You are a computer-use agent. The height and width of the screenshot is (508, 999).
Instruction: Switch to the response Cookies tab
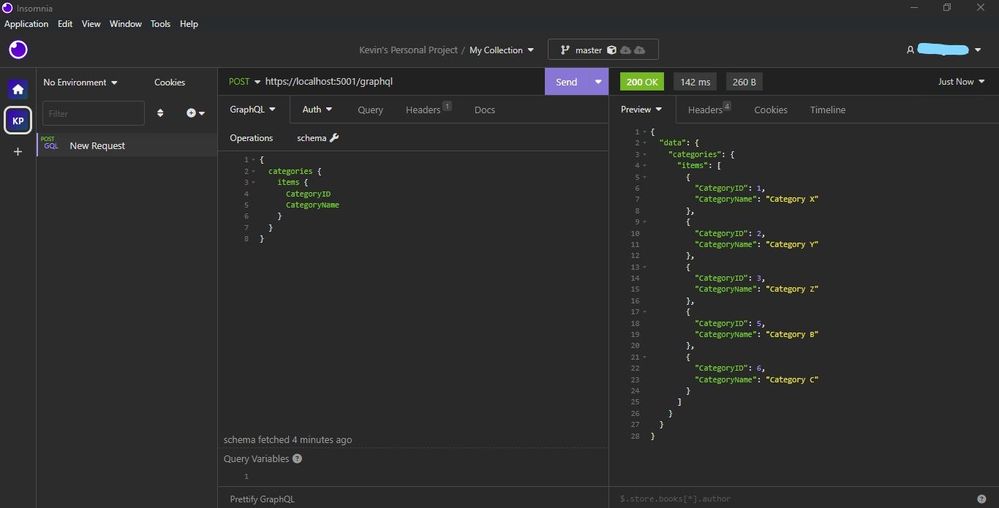coord(770,110)
